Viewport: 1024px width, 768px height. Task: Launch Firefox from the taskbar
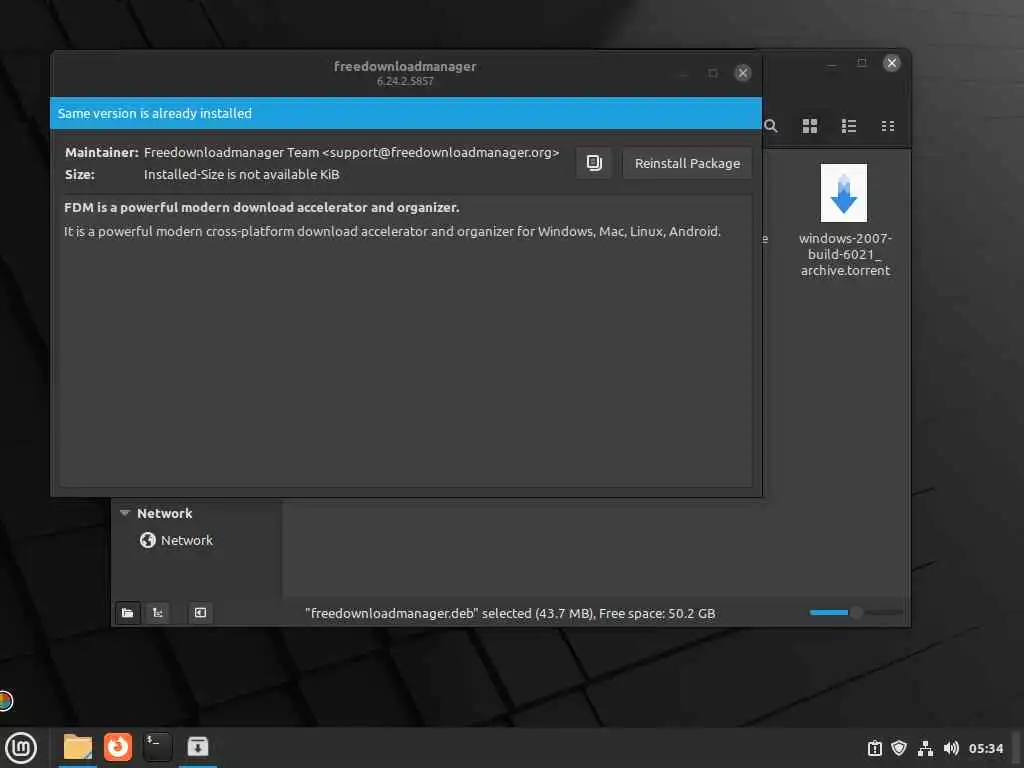point(118,747)
